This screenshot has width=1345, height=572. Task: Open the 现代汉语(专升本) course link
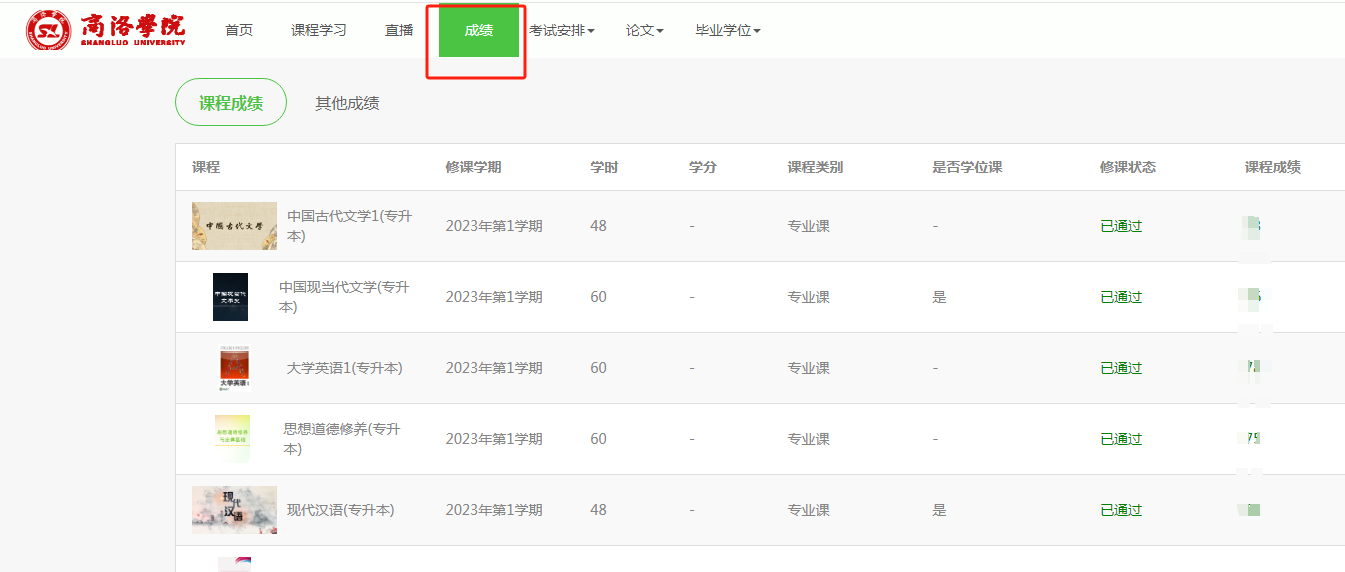[x=340, y=510]
